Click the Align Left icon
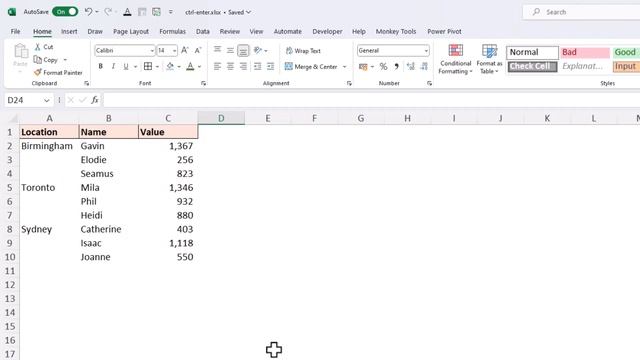Viewport: 640px width, 360px height. click(218, 66)
